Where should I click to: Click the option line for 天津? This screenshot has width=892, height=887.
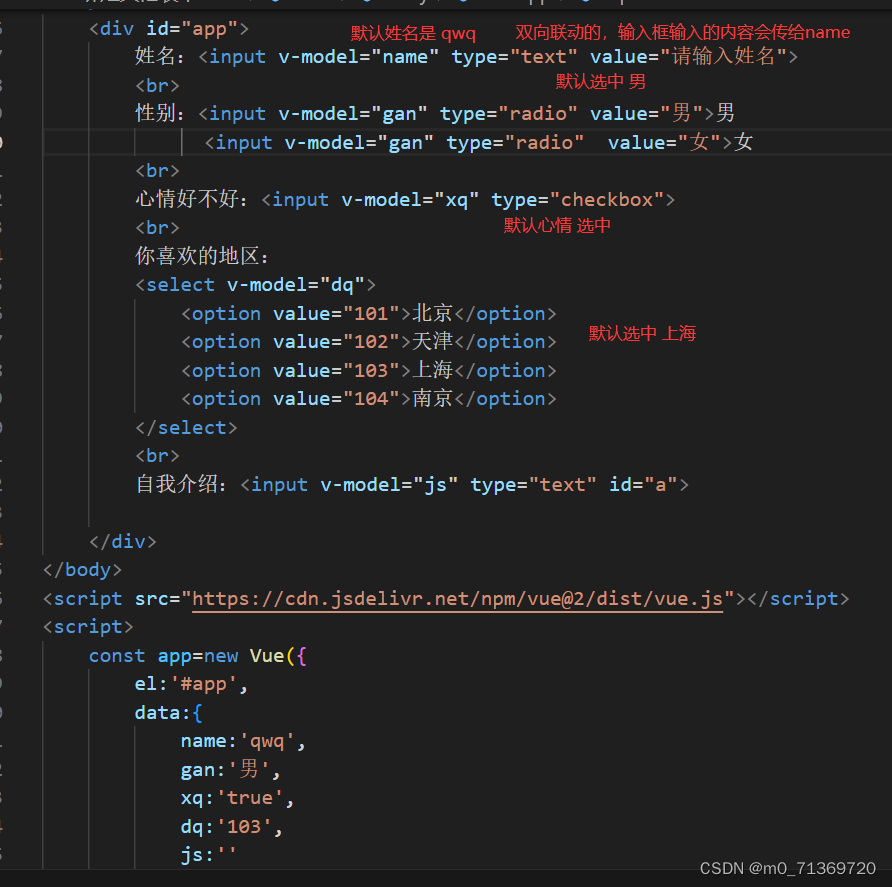coord(369,342)
